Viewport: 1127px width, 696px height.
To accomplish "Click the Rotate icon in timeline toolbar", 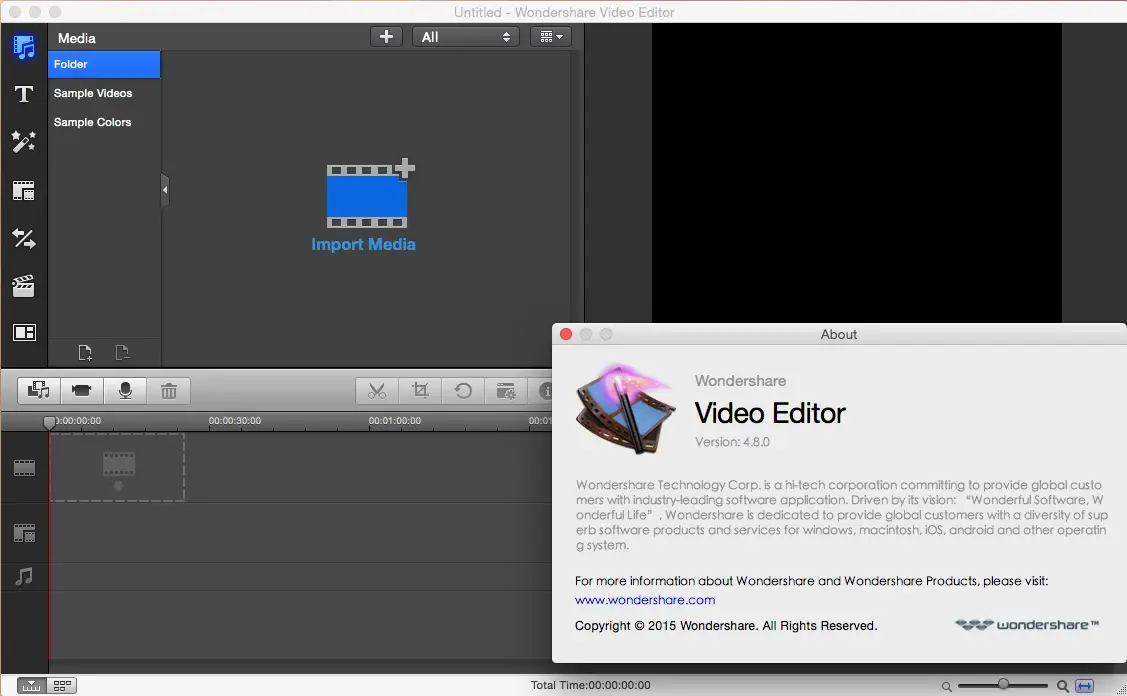I will point(464,390).
